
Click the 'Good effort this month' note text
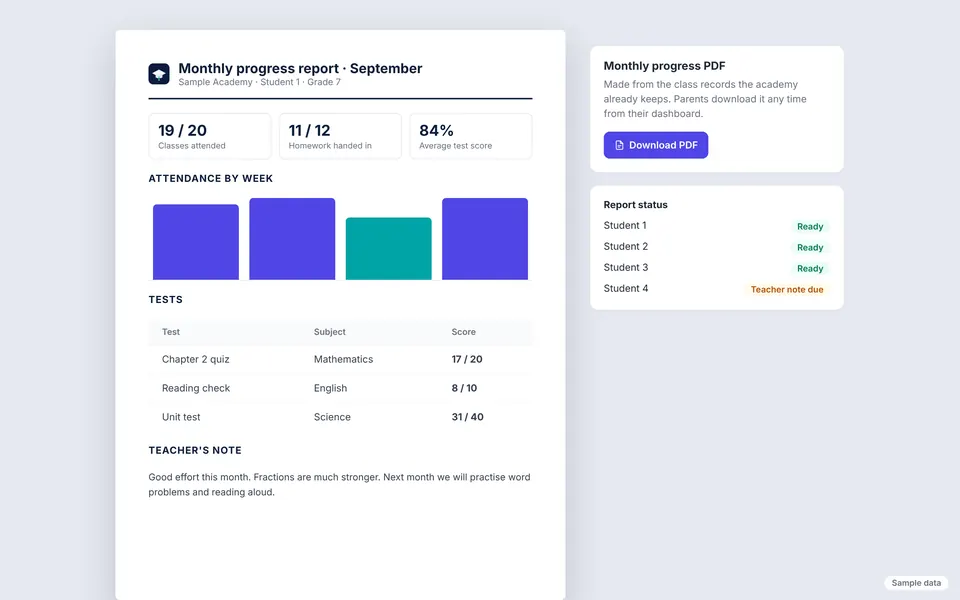(x=339, y=484)
